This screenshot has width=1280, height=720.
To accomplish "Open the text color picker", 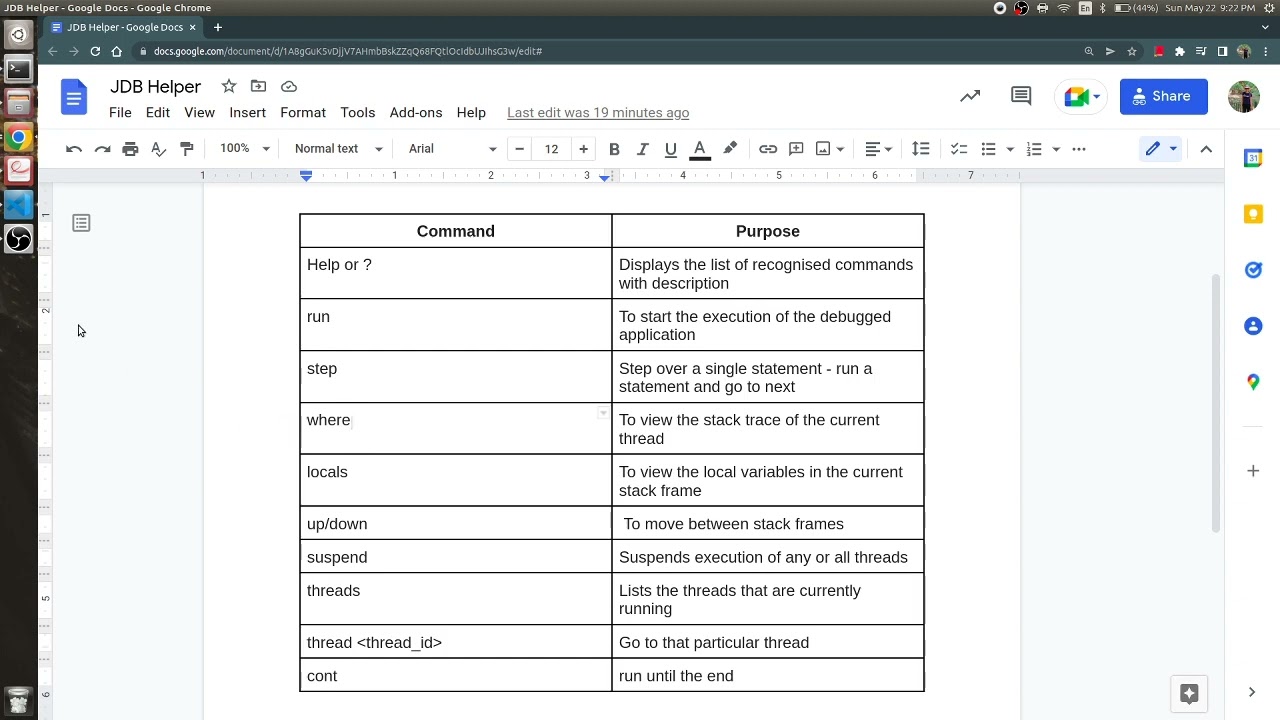I will coord(700,149).
